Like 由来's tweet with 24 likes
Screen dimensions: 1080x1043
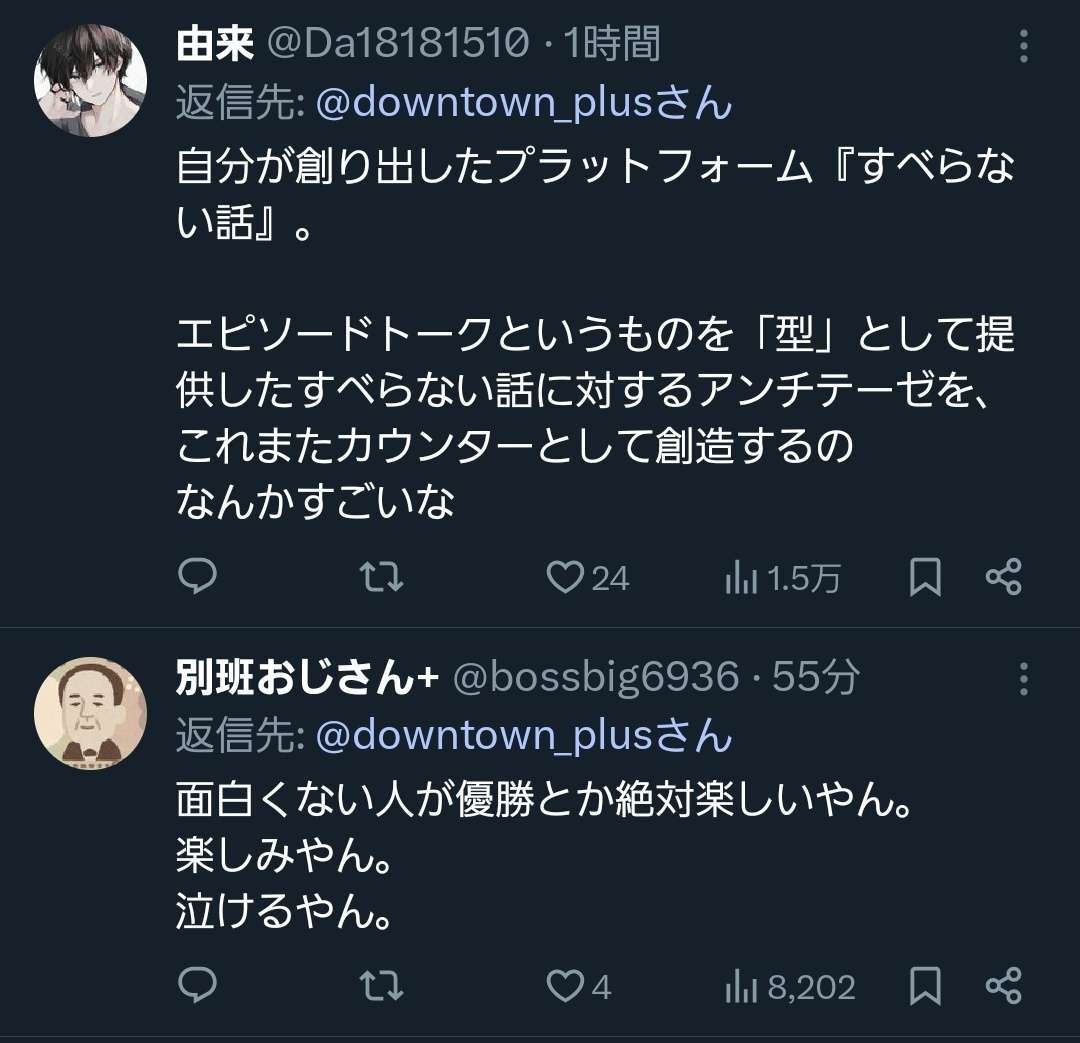(566, 577)
